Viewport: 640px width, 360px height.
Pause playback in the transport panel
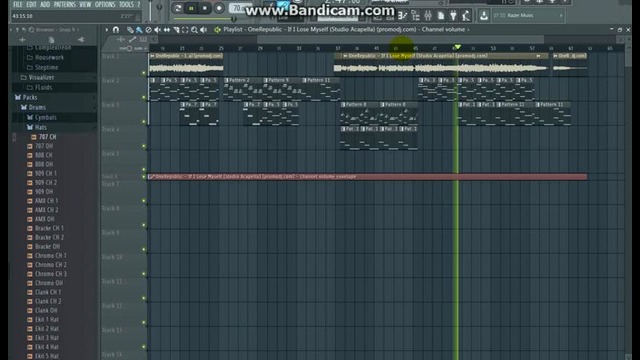[191, 8]
